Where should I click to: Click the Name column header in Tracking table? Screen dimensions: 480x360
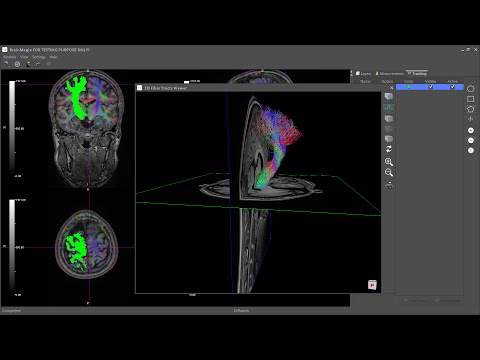[365, 81]
